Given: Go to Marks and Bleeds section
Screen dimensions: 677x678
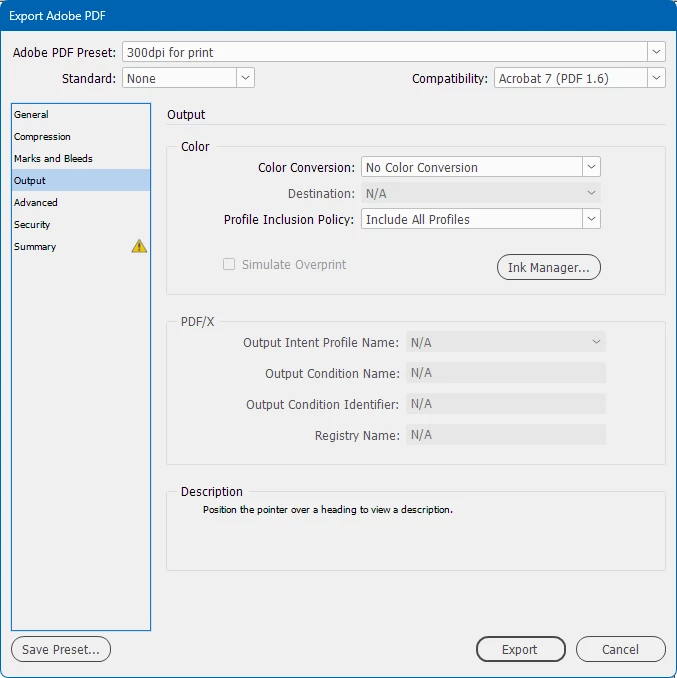Looking at the screenshot, I should (x=81, y=159).
